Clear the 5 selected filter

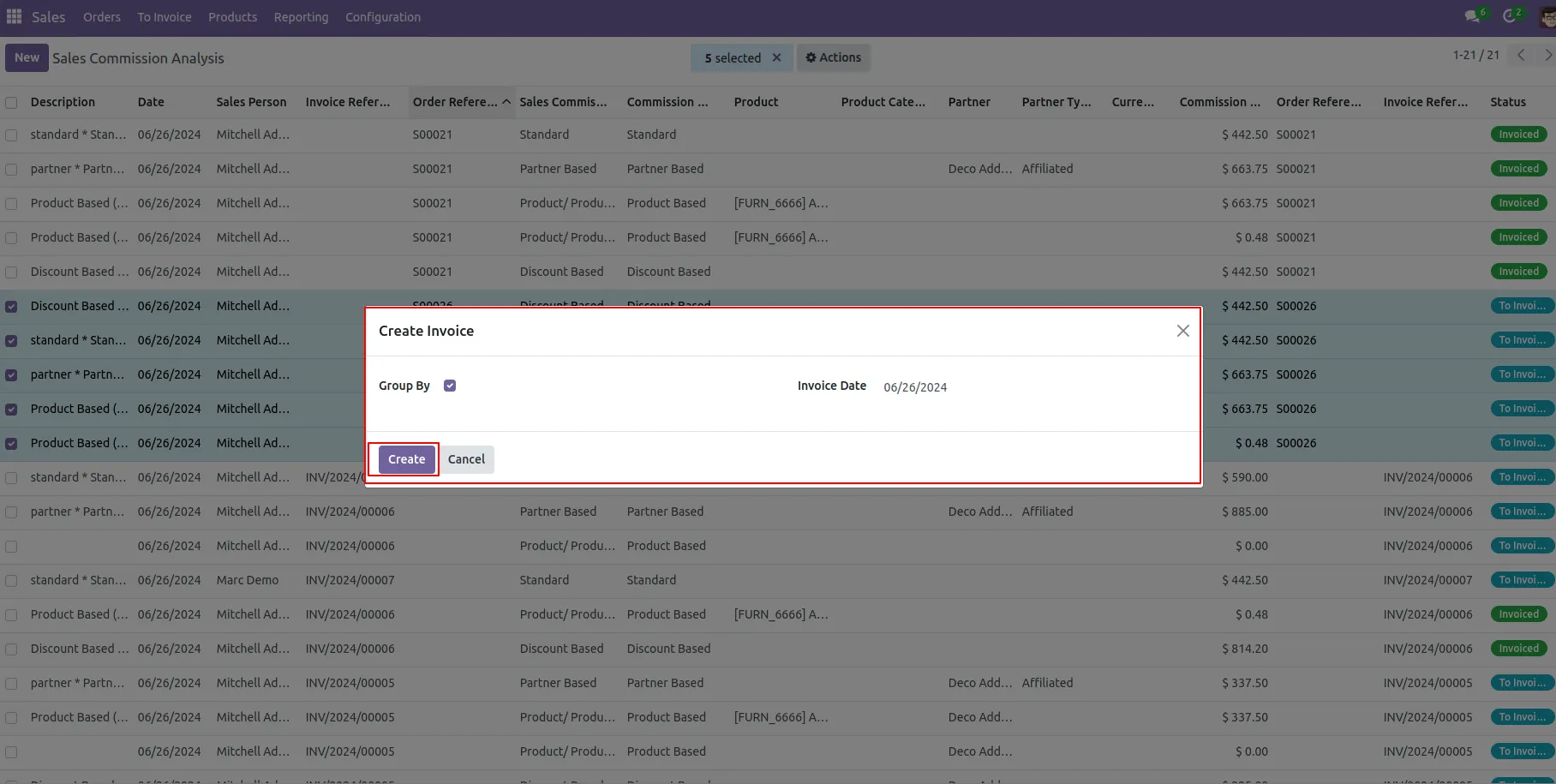[776, 57]
